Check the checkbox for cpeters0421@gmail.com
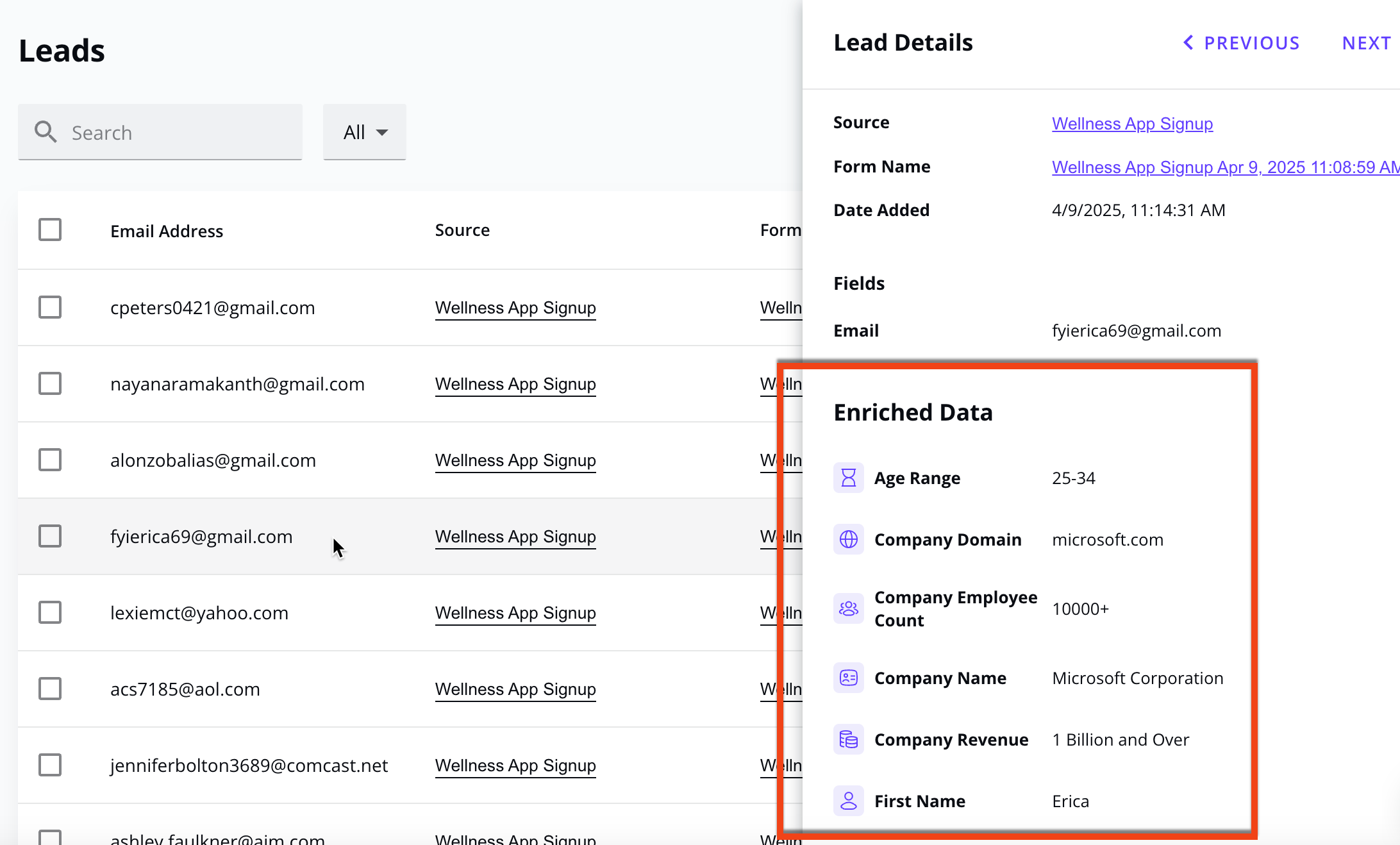Image resolution: width=1400 pixels, height=845 pixels. 50,307
